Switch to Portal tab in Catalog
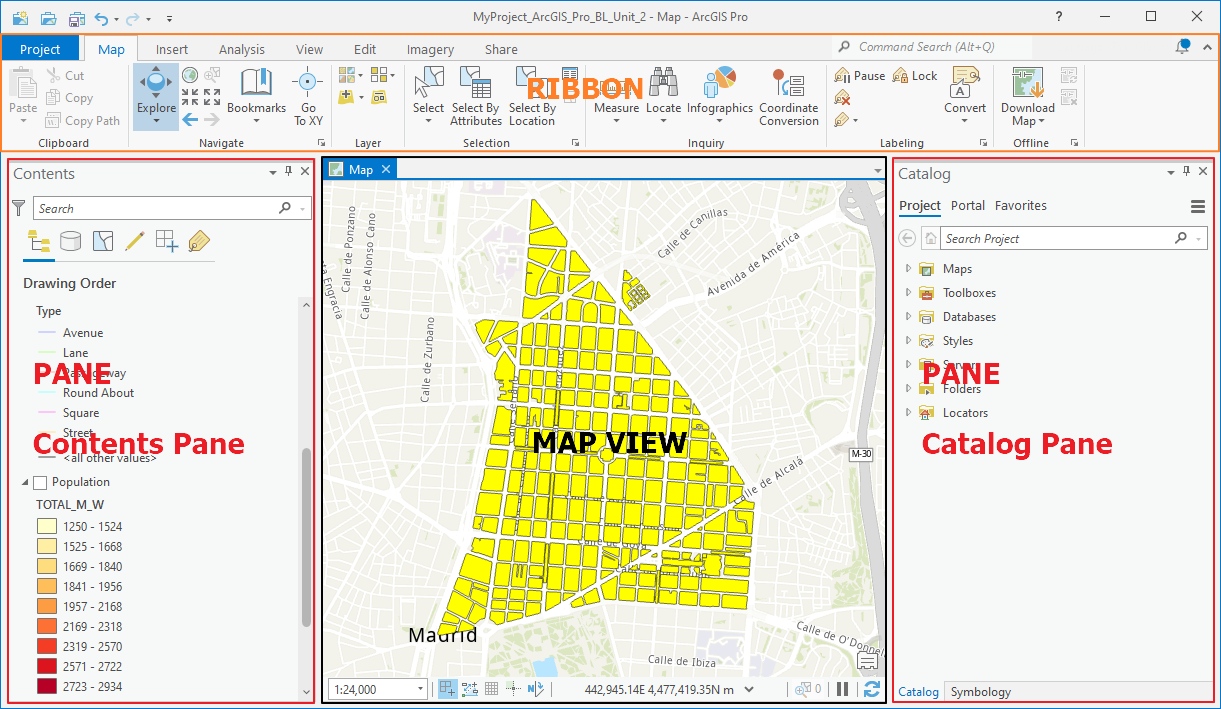1221x709 pixels. [968, 205]
